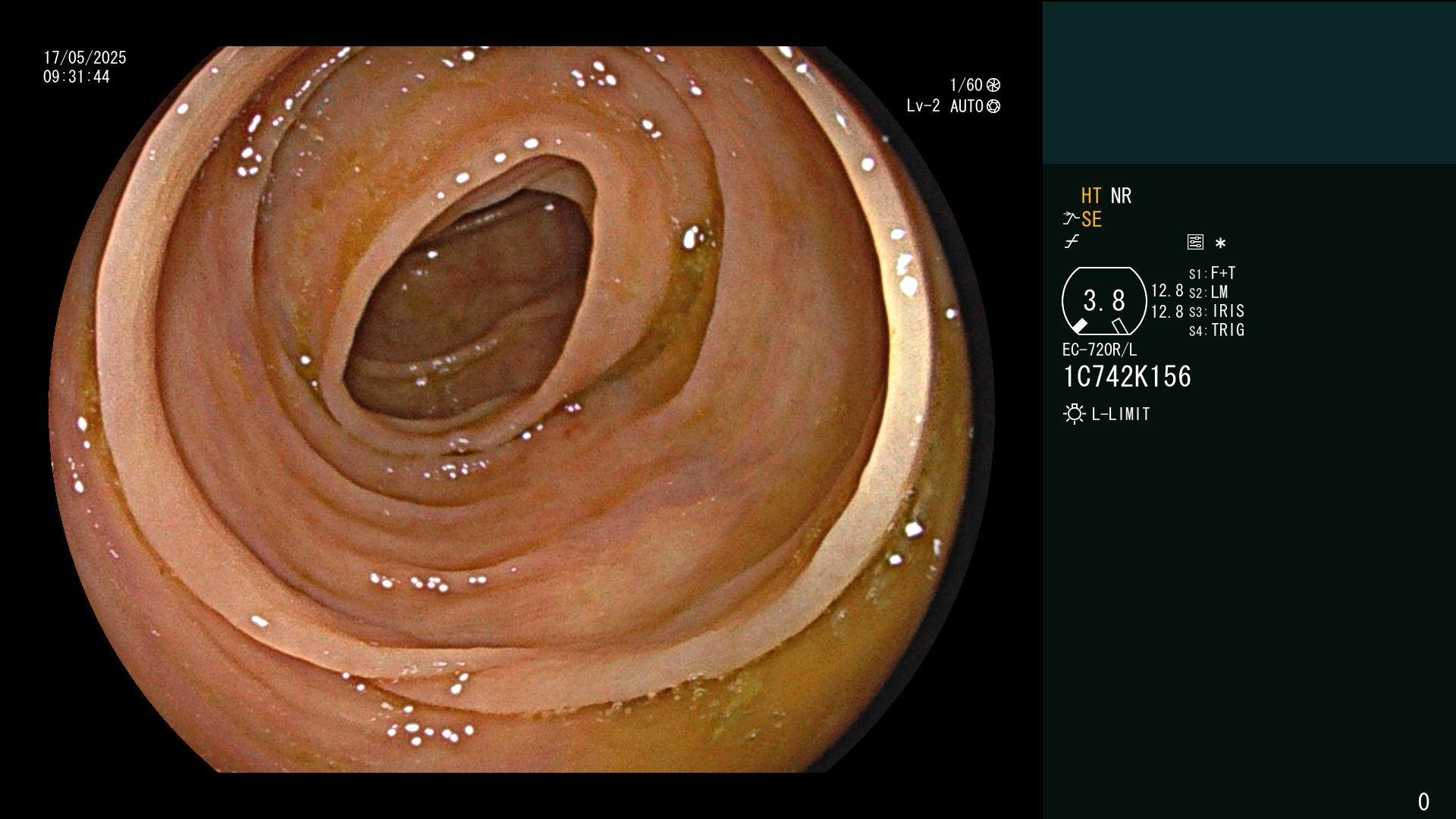Image resolution: width=1456 pixels, height=819 pixels.
Task: Click the HT indicator label
Action: click(x=1090, y=196)
